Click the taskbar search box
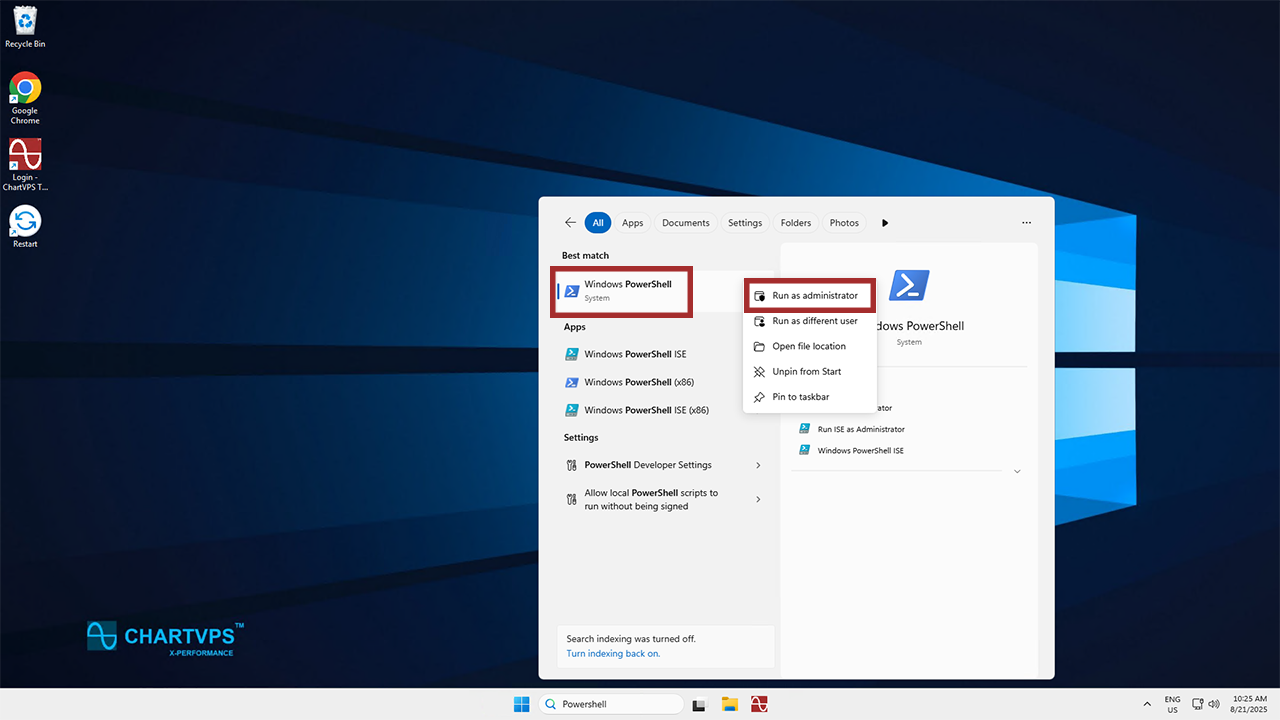Image resolution: width=1280 pixels, height=720 pixels. coord(612,704)
